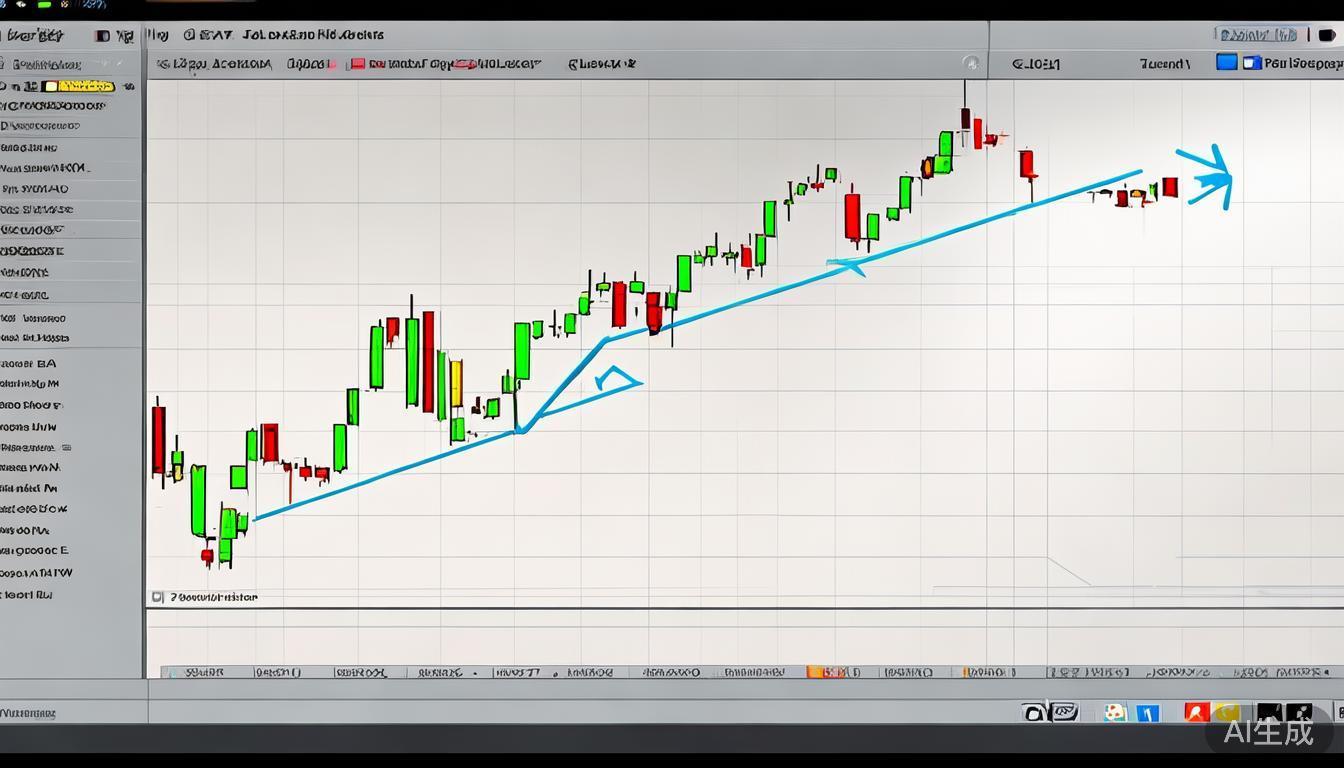Click the red box icon in chart toolbar
1344x768 pixels.
[357, 64]
